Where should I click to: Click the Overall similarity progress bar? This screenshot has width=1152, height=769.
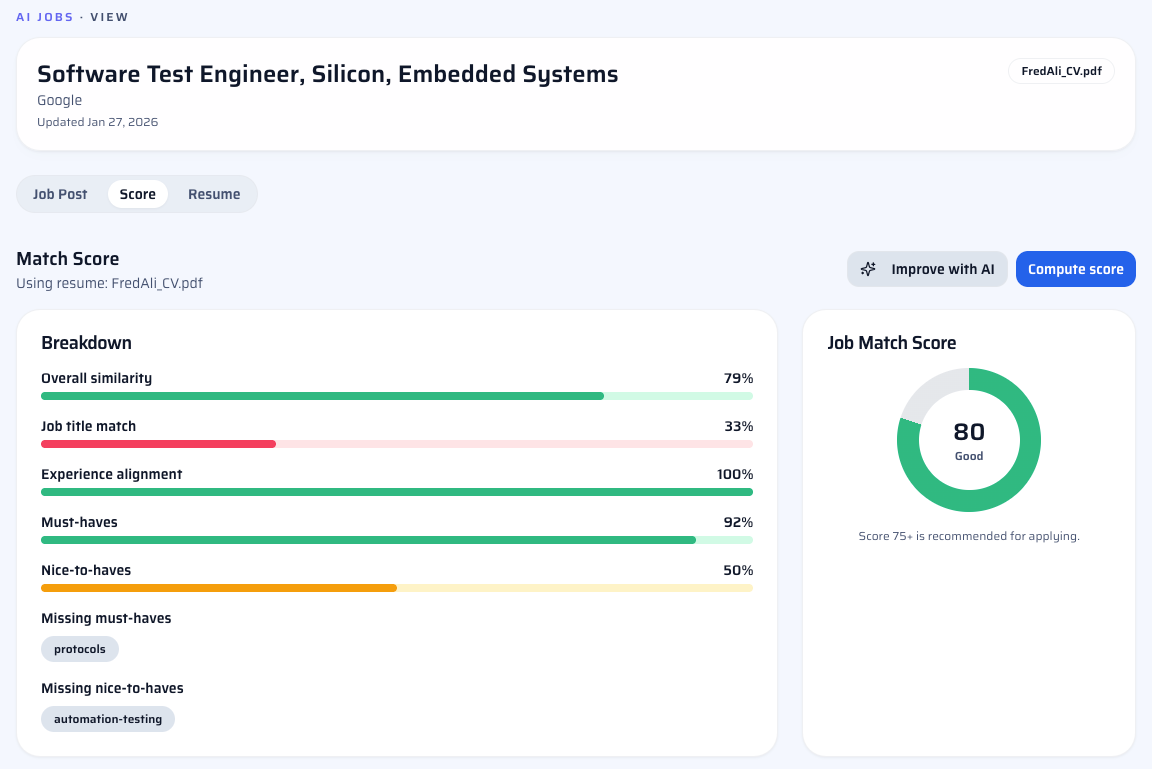(396, 395)
